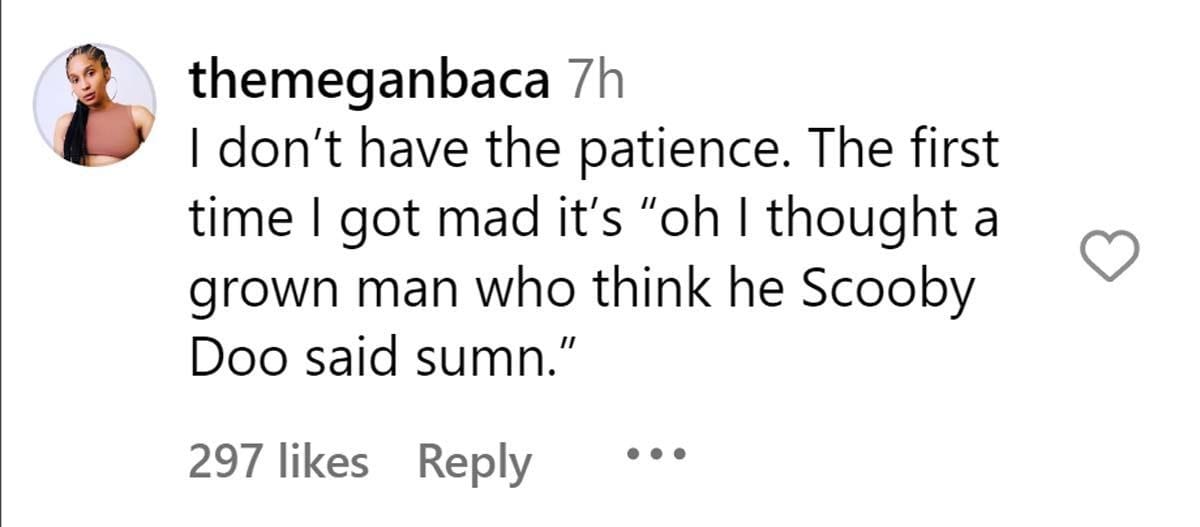Click the word "thought" in the comment

click(x=868, y=220)
